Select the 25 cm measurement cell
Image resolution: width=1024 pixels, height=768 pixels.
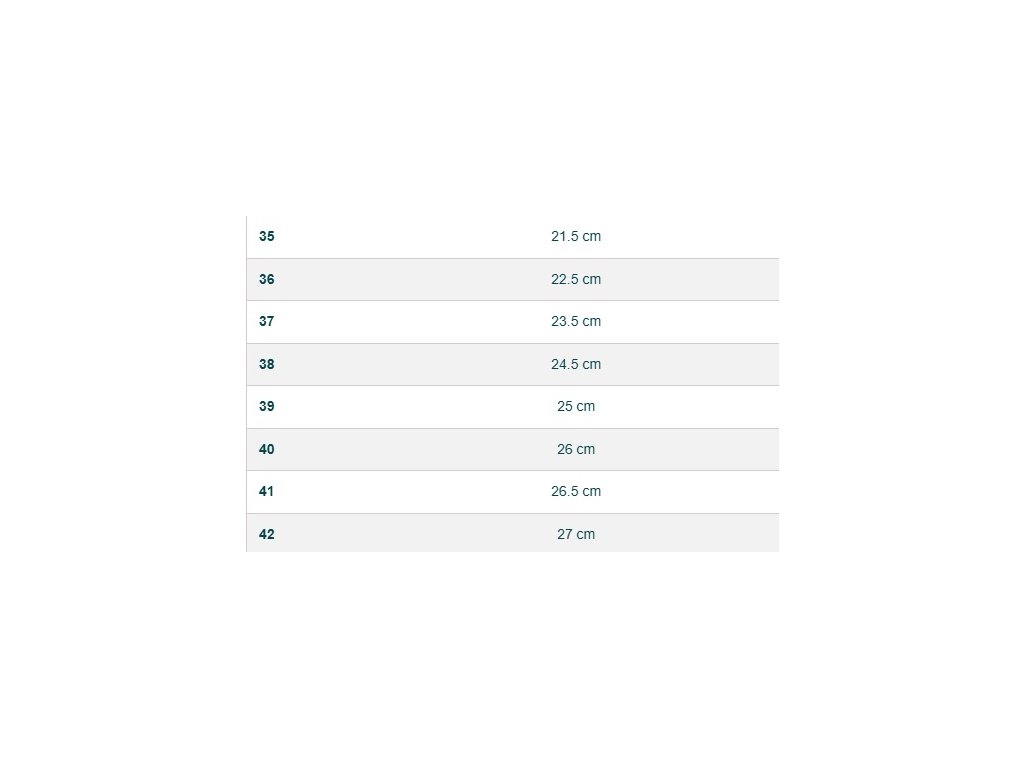(576, 407)
